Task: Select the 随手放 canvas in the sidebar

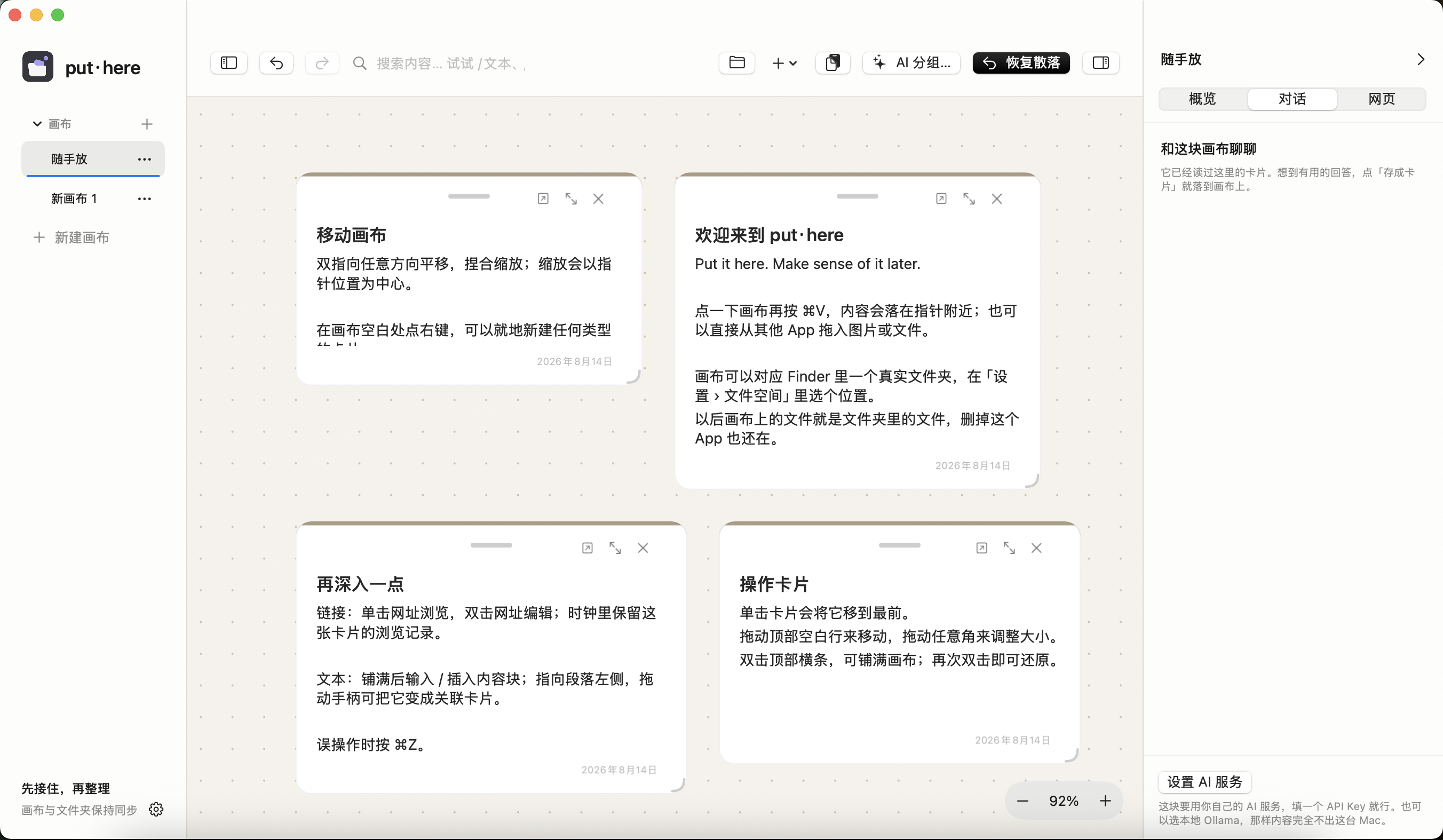Action: pos(93,159)
